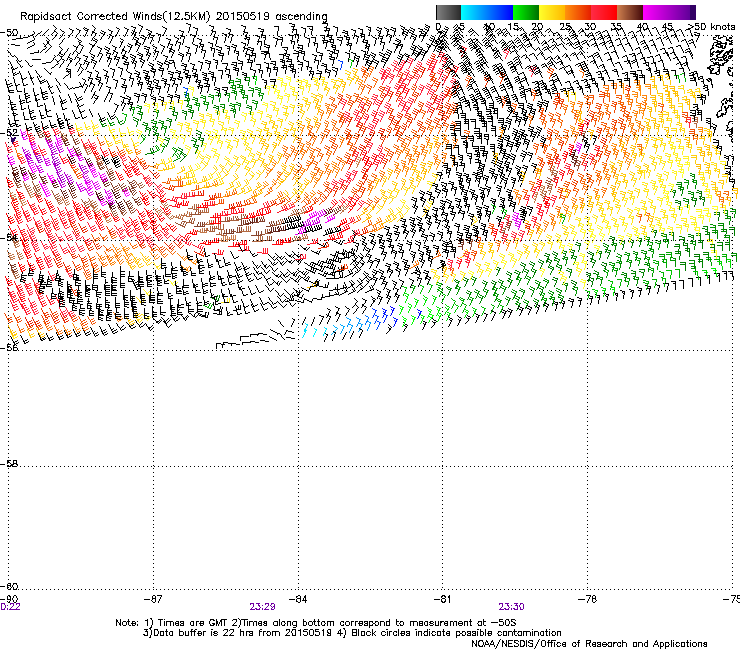Image resolution: width=740 pixels, height=650 pixels.
Task: Click the '-56' latitude label
Action: tap(9, 348)
